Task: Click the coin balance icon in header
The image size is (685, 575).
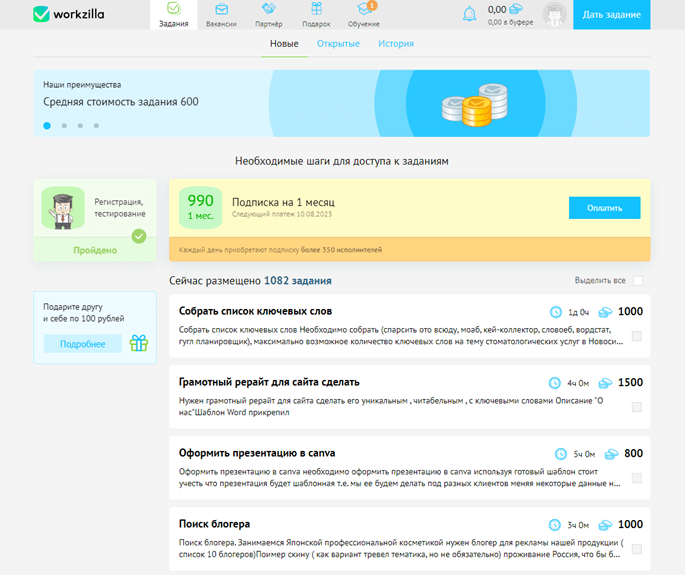Action: point(516,9)
